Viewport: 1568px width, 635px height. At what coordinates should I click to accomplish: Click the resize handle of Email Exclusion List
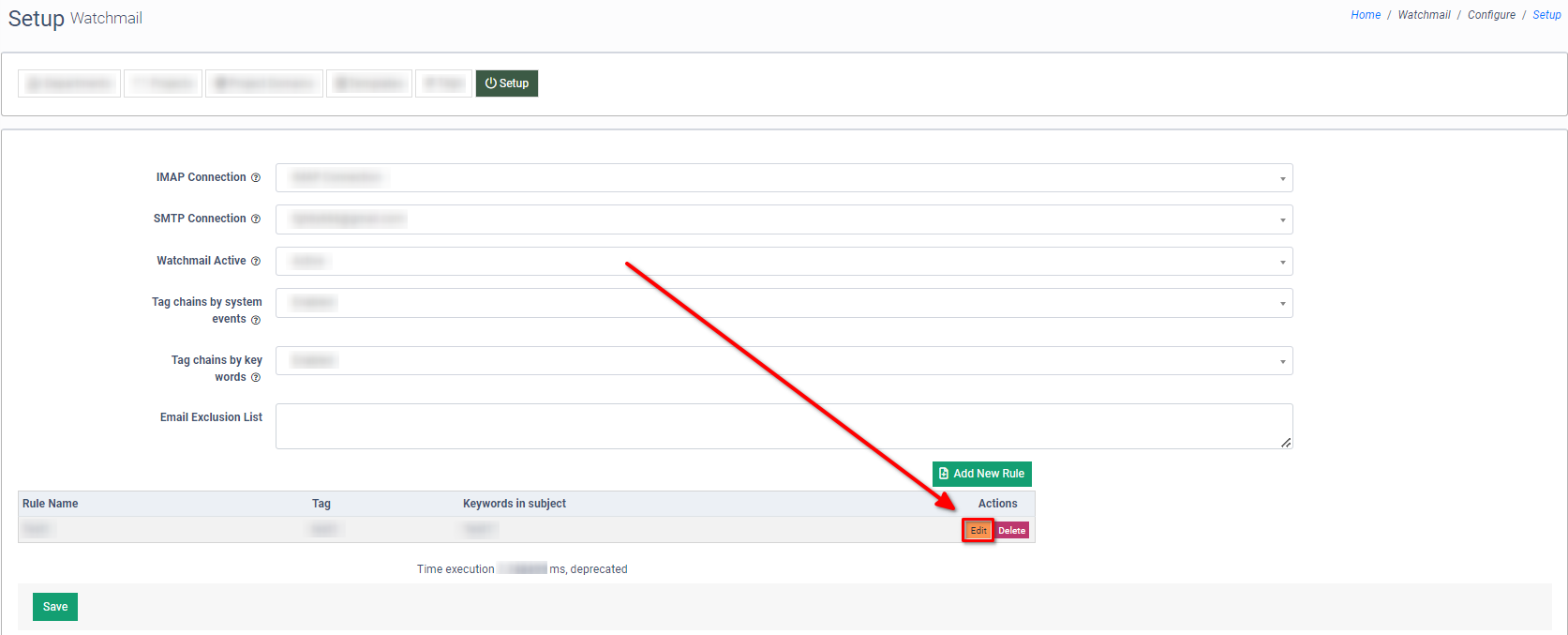coord(1286,443)
